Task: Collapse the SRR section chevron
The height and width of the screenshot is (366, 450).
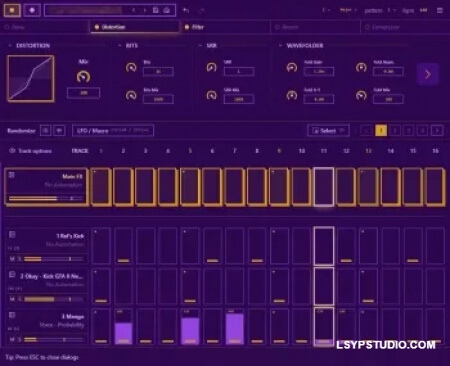Action: pos(200,45)
